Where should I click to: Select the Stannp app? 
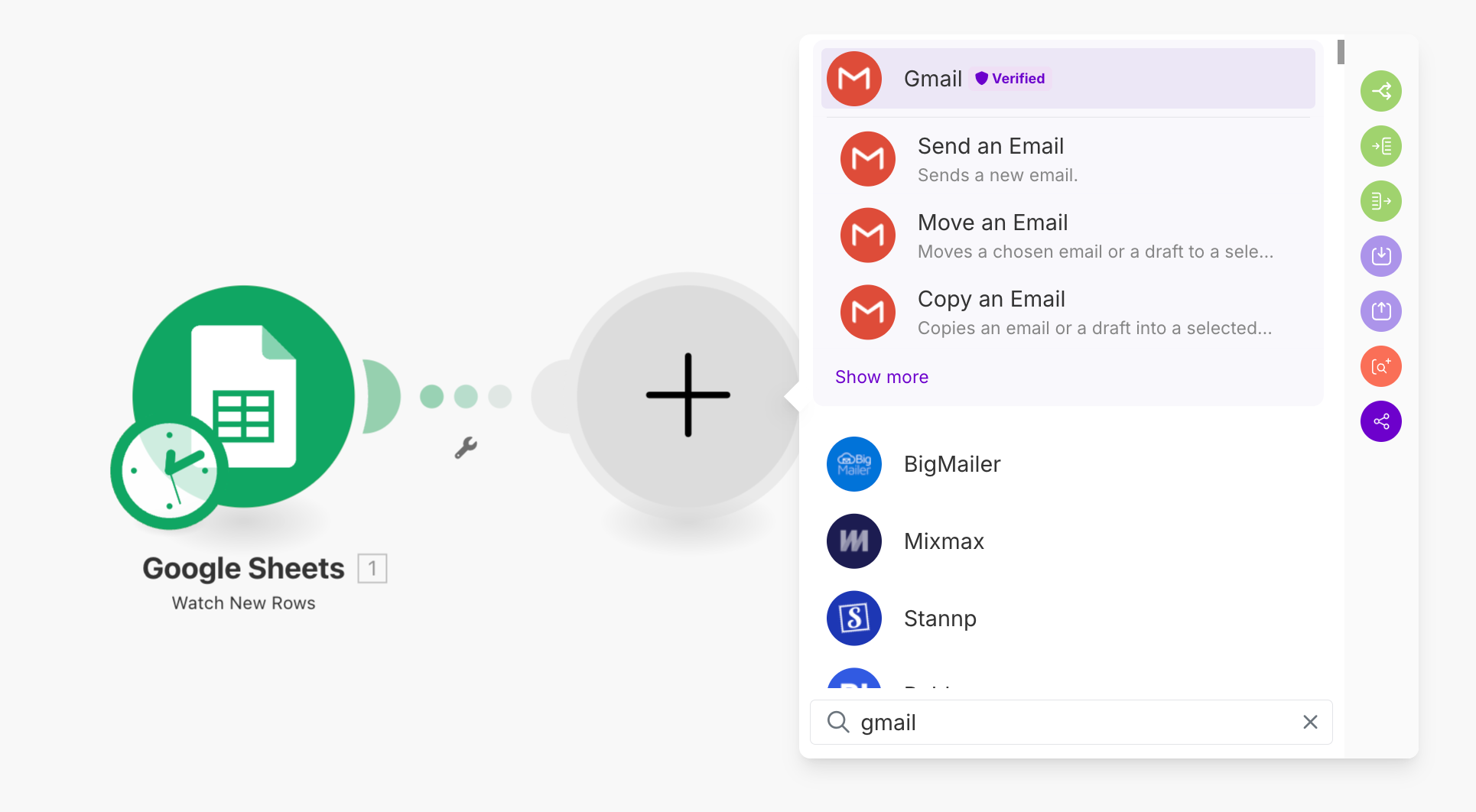coord(1068,619)
